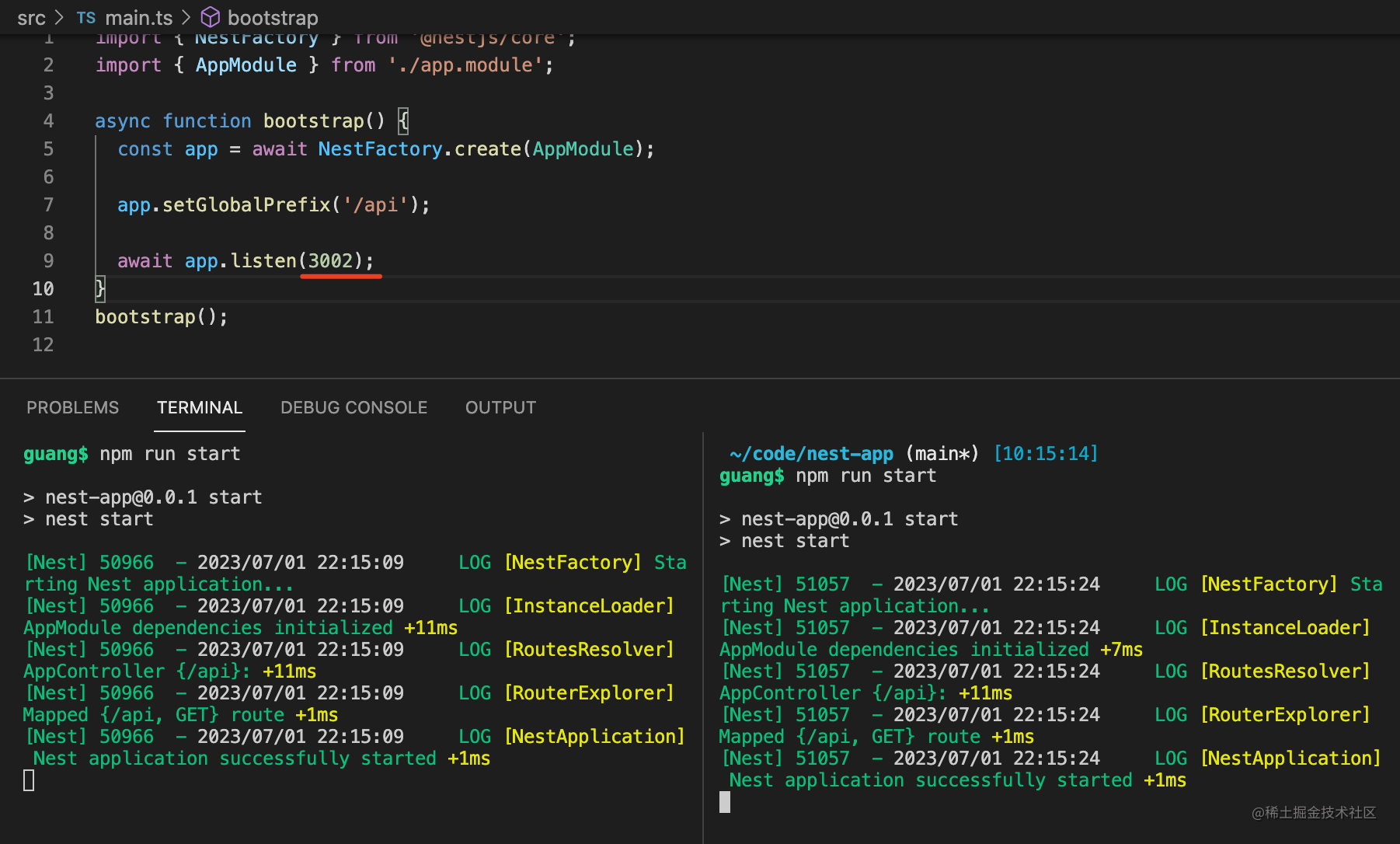
Task: Open the DEBUG CONSOLE tab
Action: tap(353, 407)
